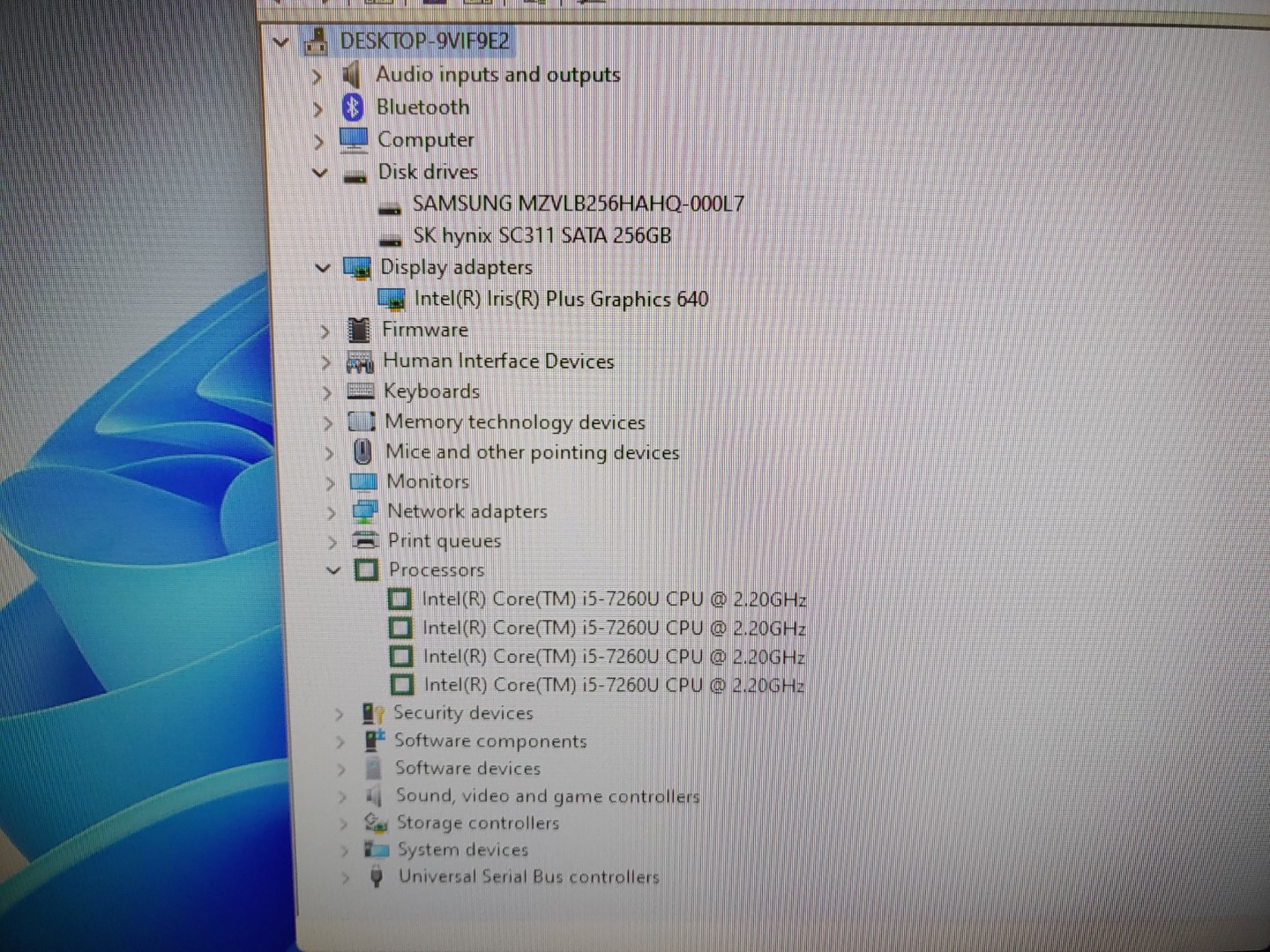Click the Universal Serial Bus controllers icon
The image size is (1270, 952).
point(377,876)
